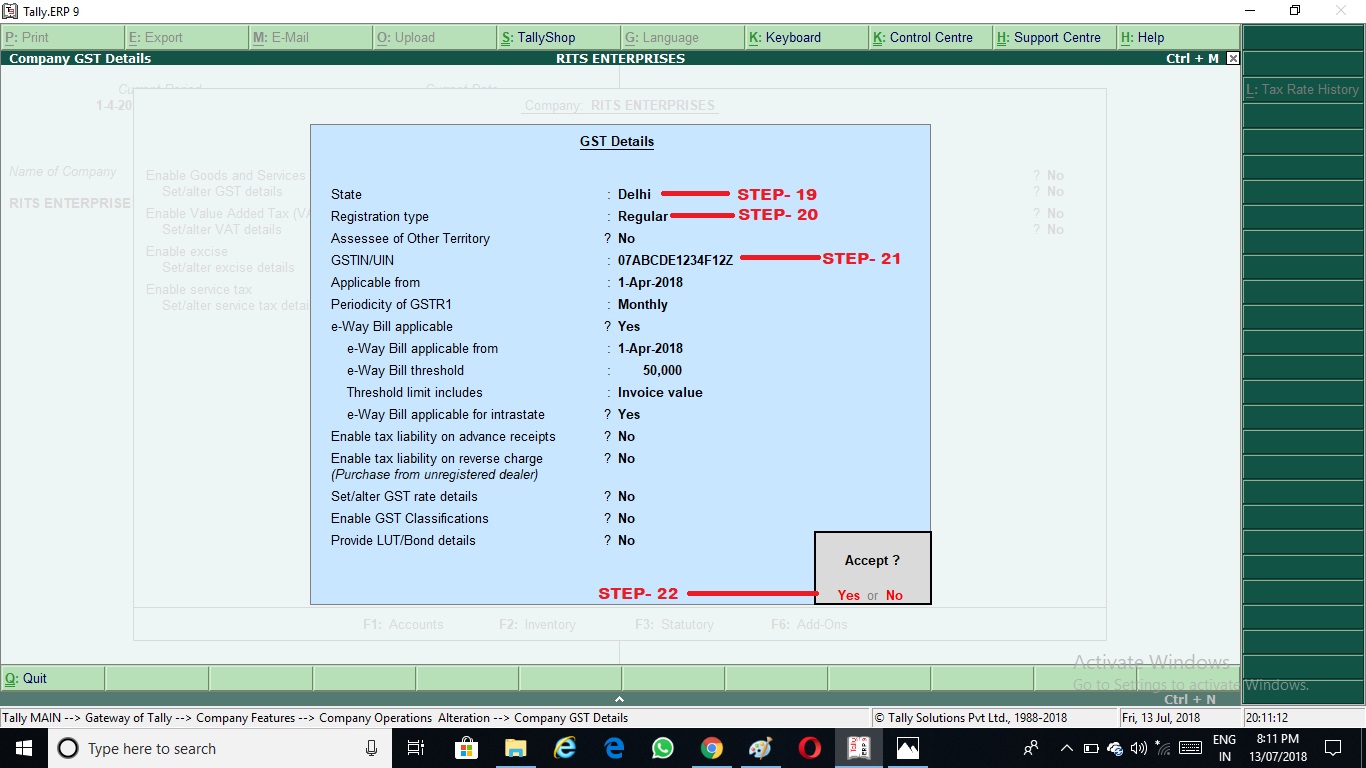
Task: Open the touch keyboard tray icon
Action: (x=1190, y=748)
